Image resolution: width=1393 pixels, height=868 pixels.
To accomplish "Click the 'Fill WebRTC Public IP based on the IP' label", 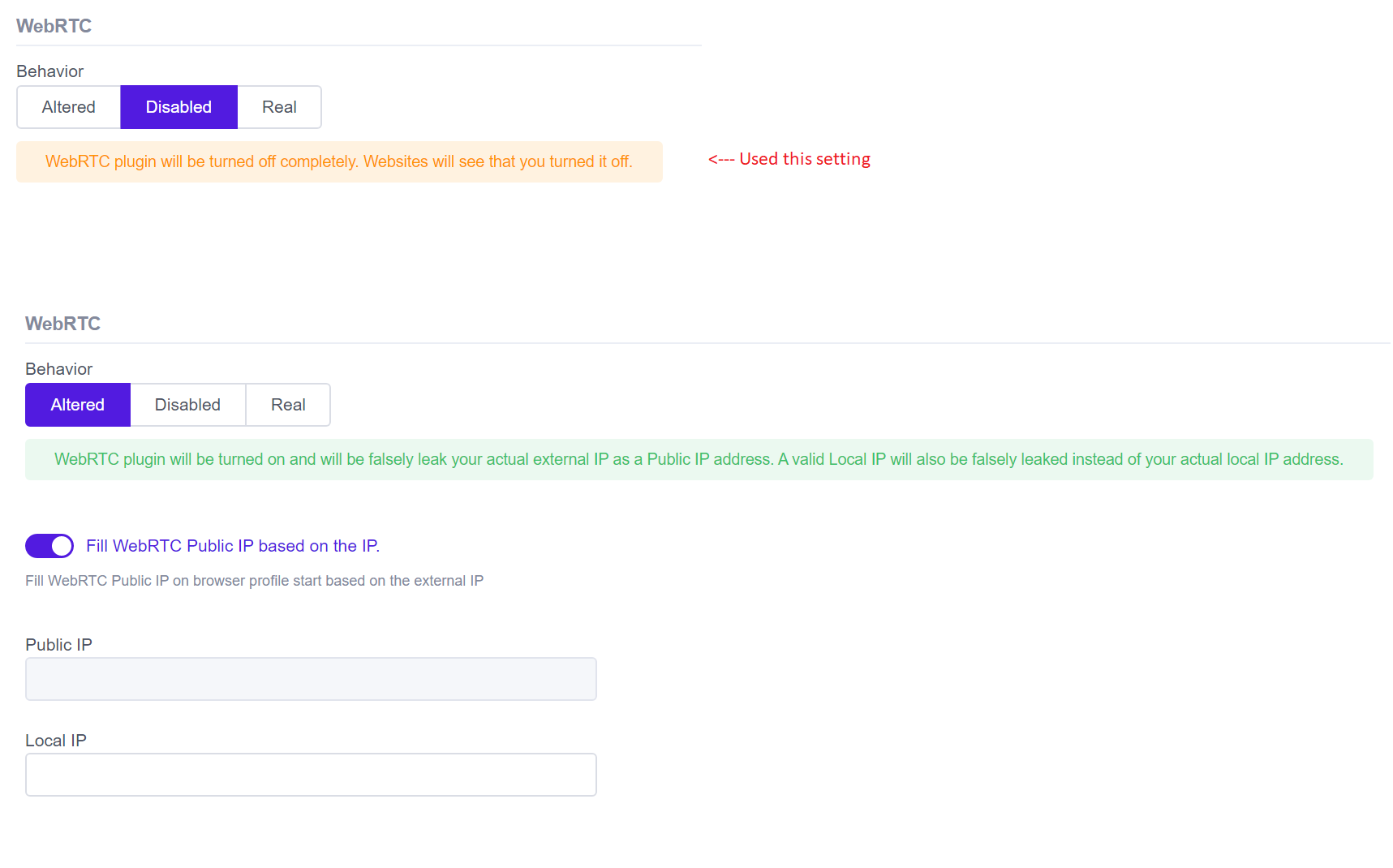I will point(233,546).
